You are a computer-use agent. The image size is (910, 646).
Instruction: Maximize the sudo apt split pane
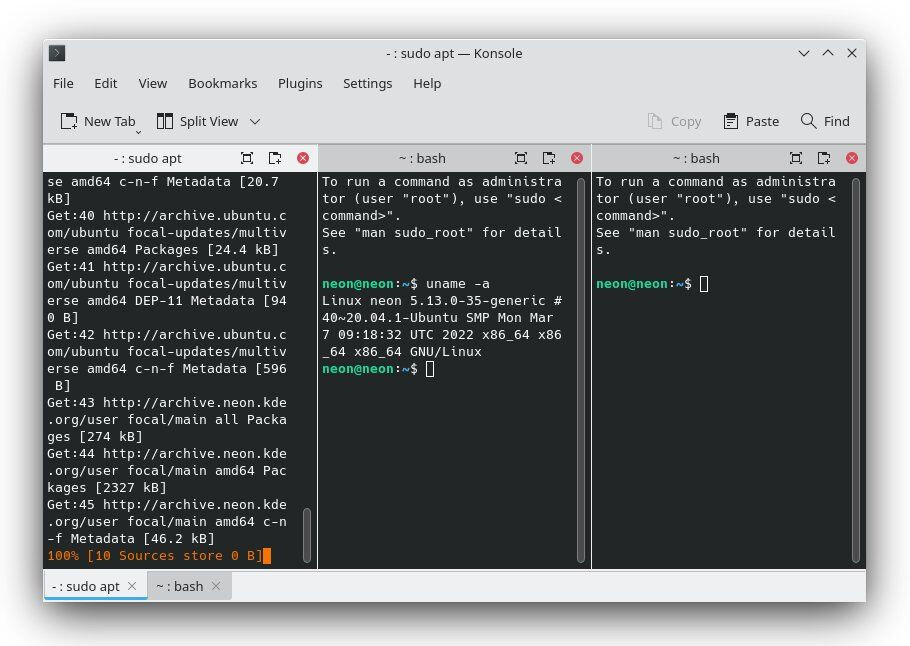(247, 158)
